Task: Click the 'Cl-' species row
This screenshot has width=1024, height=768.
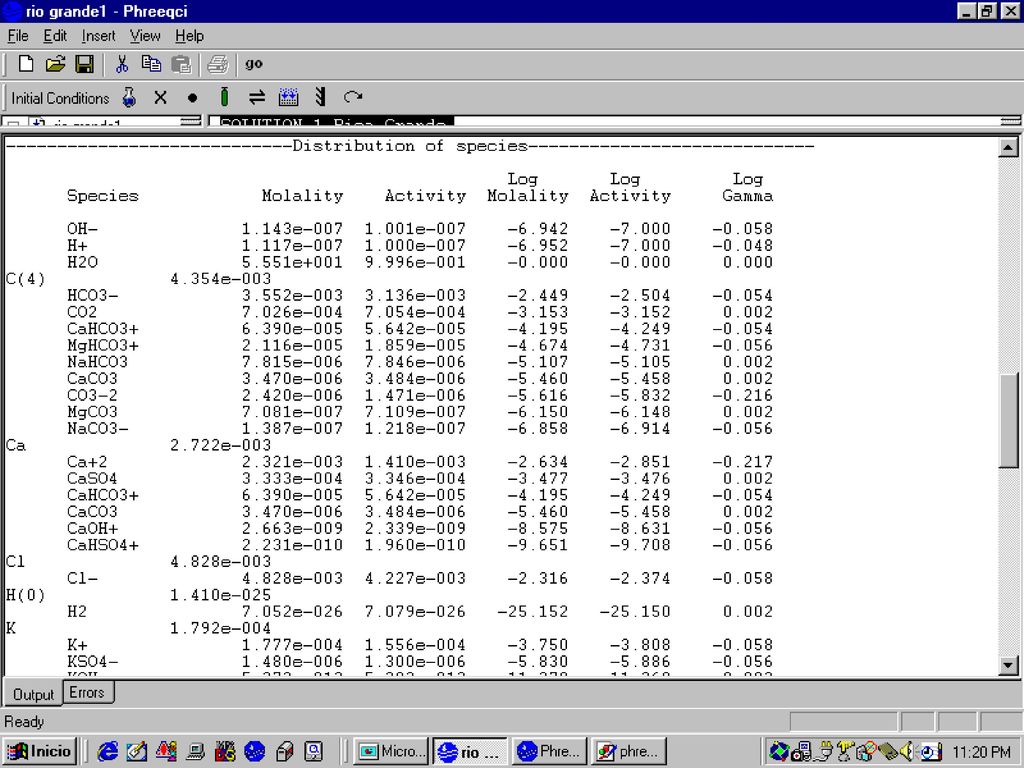Action: point(419,579)
